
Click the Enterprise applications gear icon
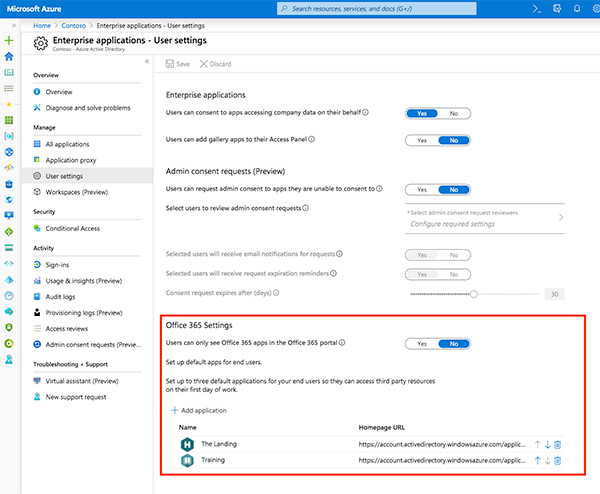tap(41, 43)
